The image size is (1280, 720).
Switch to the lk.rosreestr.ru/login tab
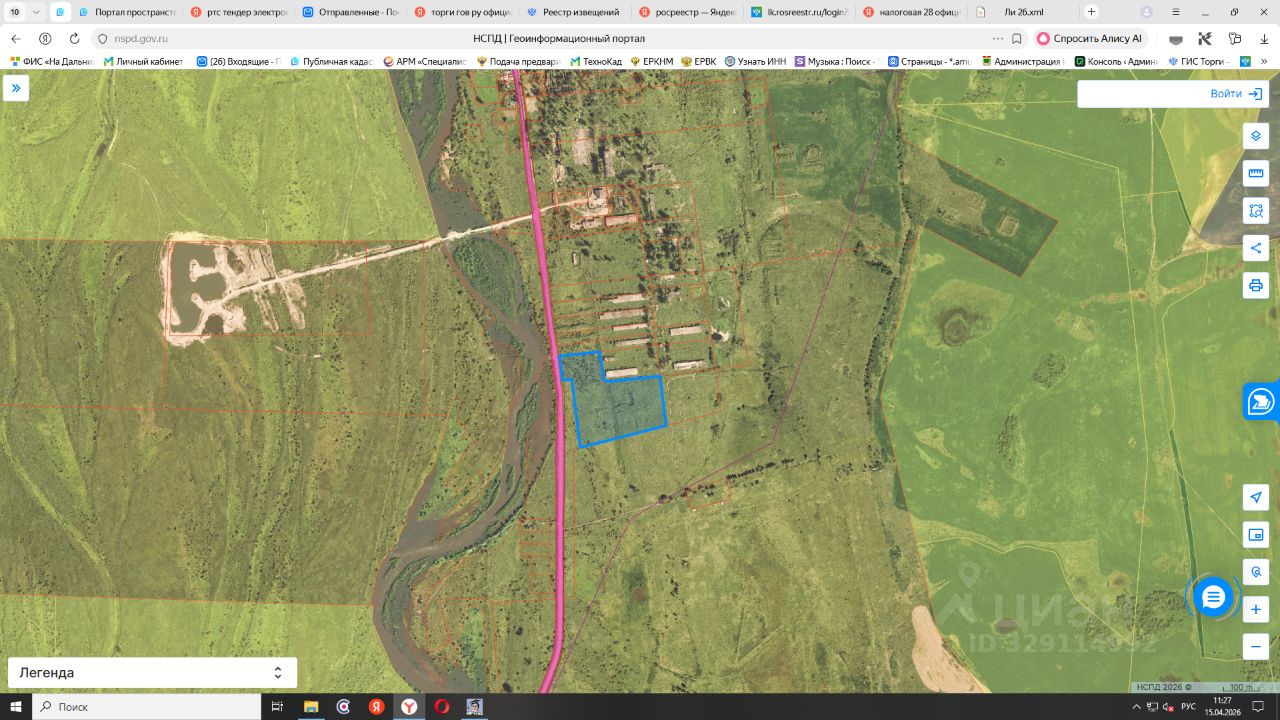click(798, 12)
